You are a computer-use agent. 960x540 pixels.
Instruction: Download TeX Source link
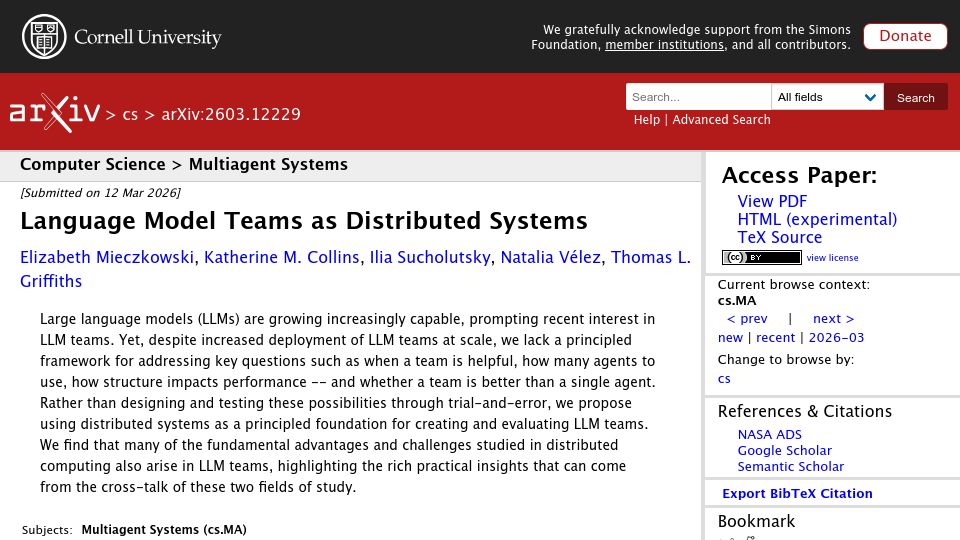pos(779,237)
